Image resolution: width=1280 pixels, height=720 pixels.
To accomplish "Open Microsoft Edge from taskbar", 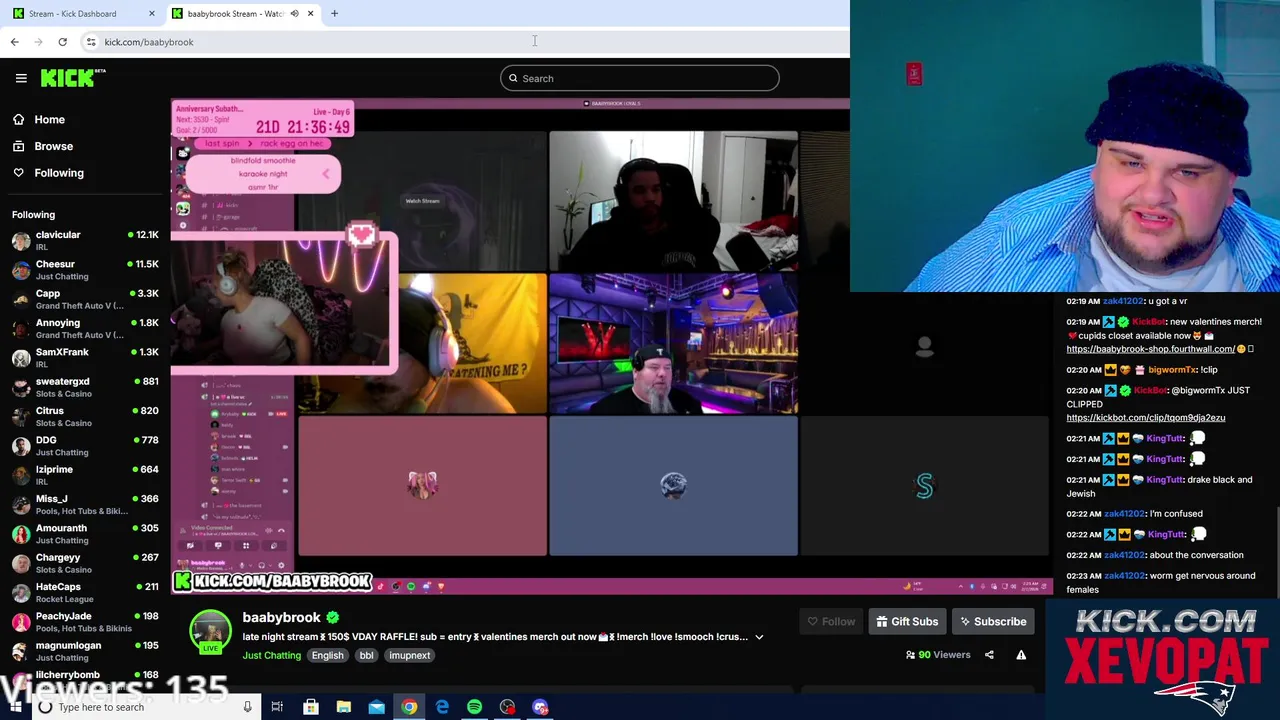I will 442,707.
